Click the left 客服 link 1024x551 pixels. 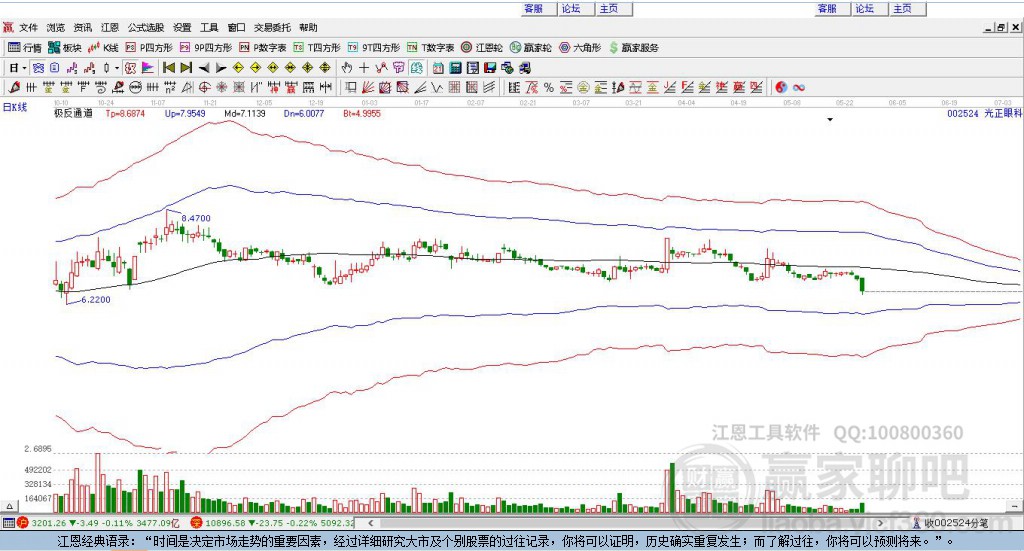tap(534, 8)
